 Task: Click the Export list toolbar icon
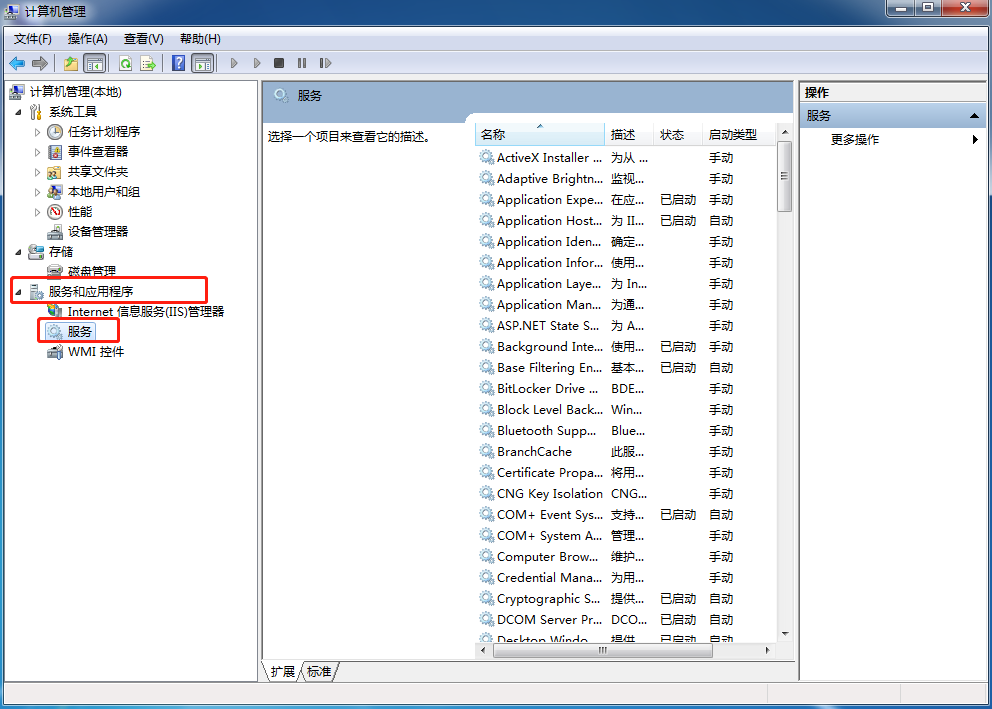click(148, 63)
